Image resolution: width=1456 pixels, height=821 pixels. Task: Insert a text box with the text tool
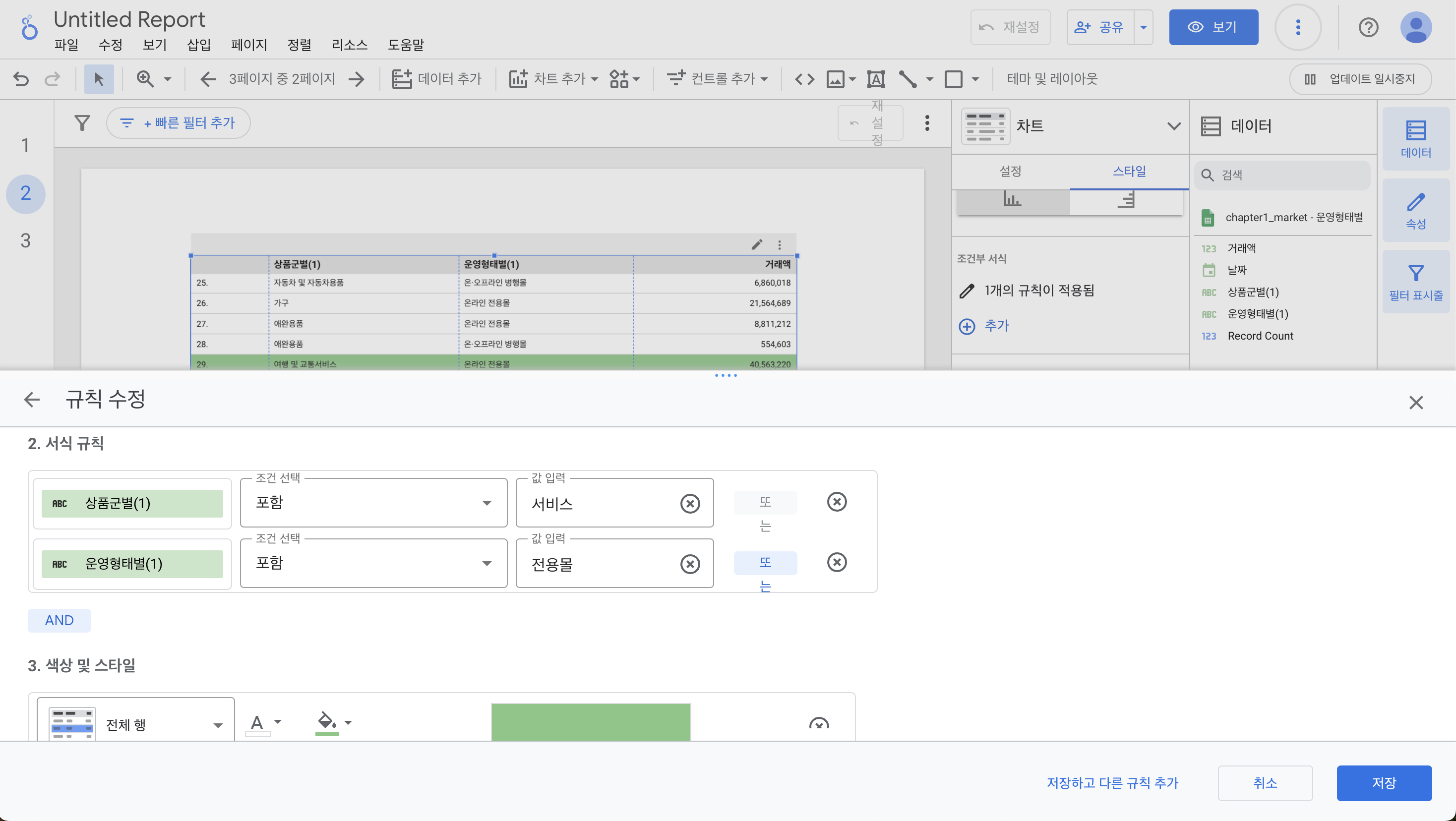click(875, 79)
